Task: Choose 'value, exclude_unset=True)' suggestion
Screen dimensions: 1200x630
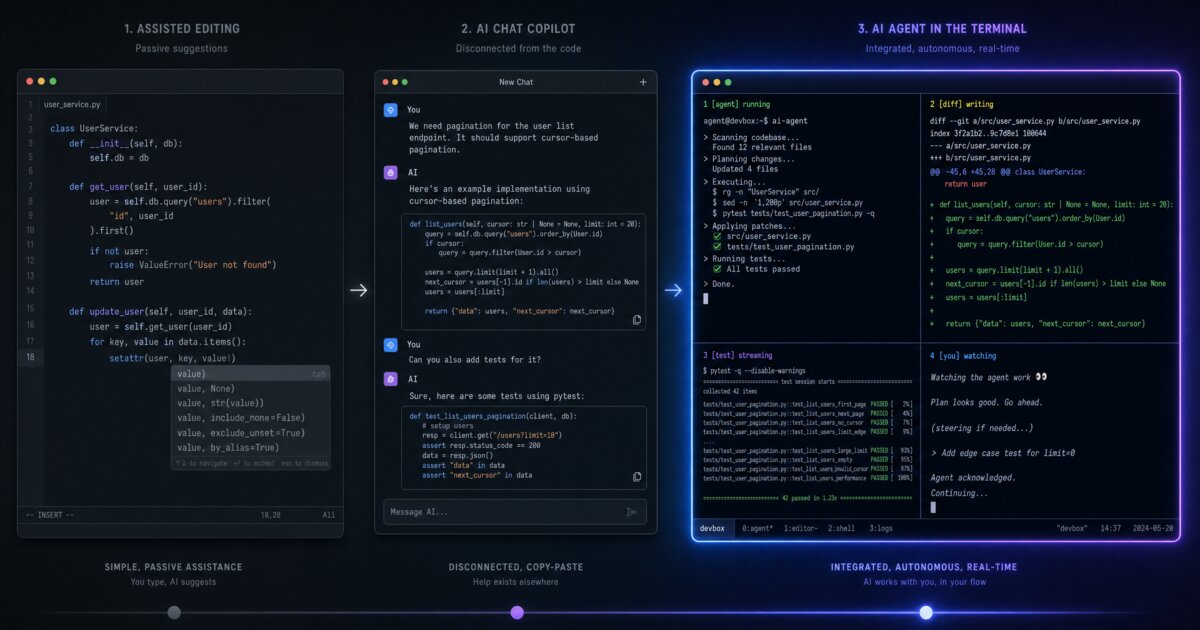Action: 250,432
